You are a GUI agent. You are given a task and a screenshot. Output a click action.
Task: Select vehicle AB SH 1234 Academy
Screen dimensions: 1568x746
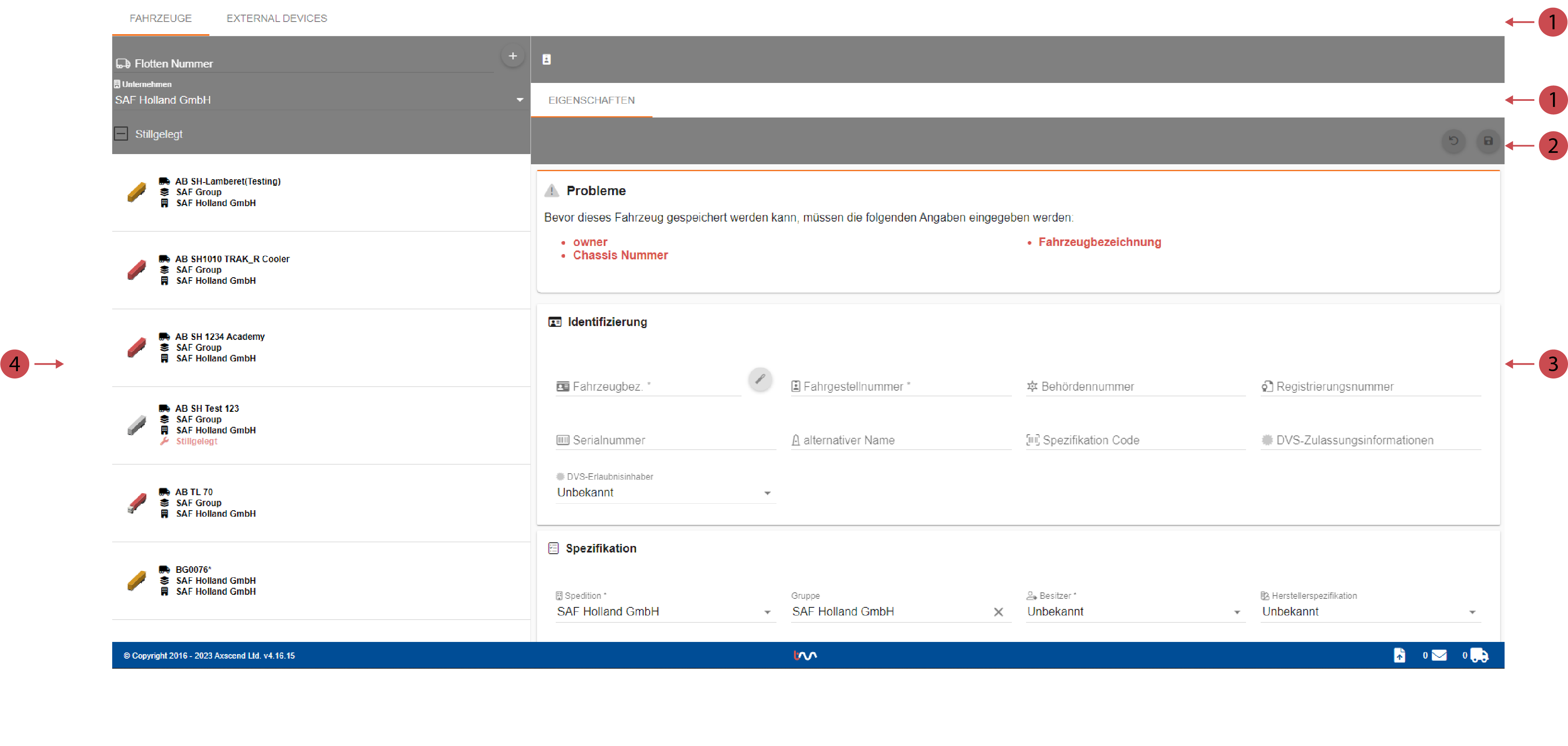tap(220, 337)
